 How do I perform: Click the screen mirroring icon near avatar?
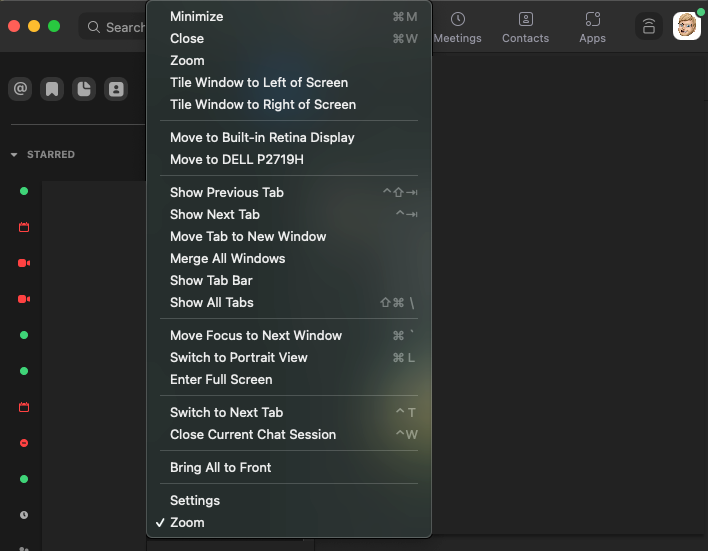tap(649, 27)
